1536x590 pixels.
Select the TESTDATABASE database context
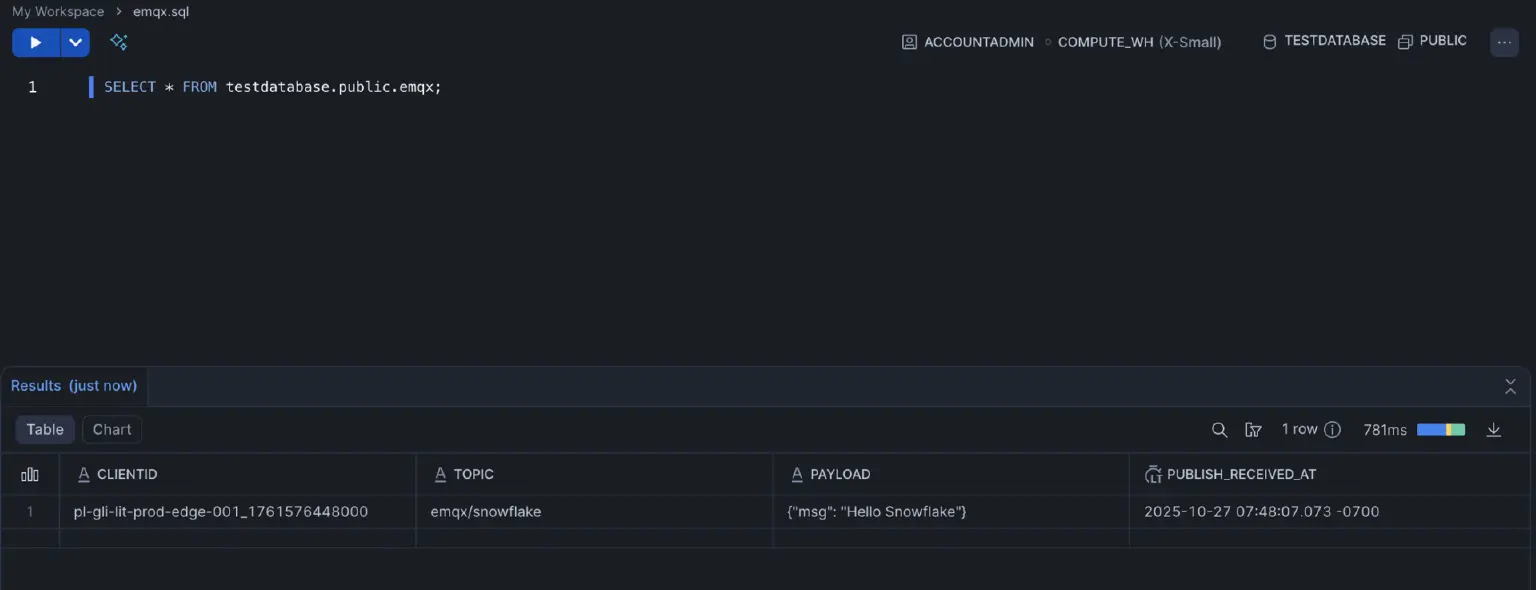[1324, 41]
